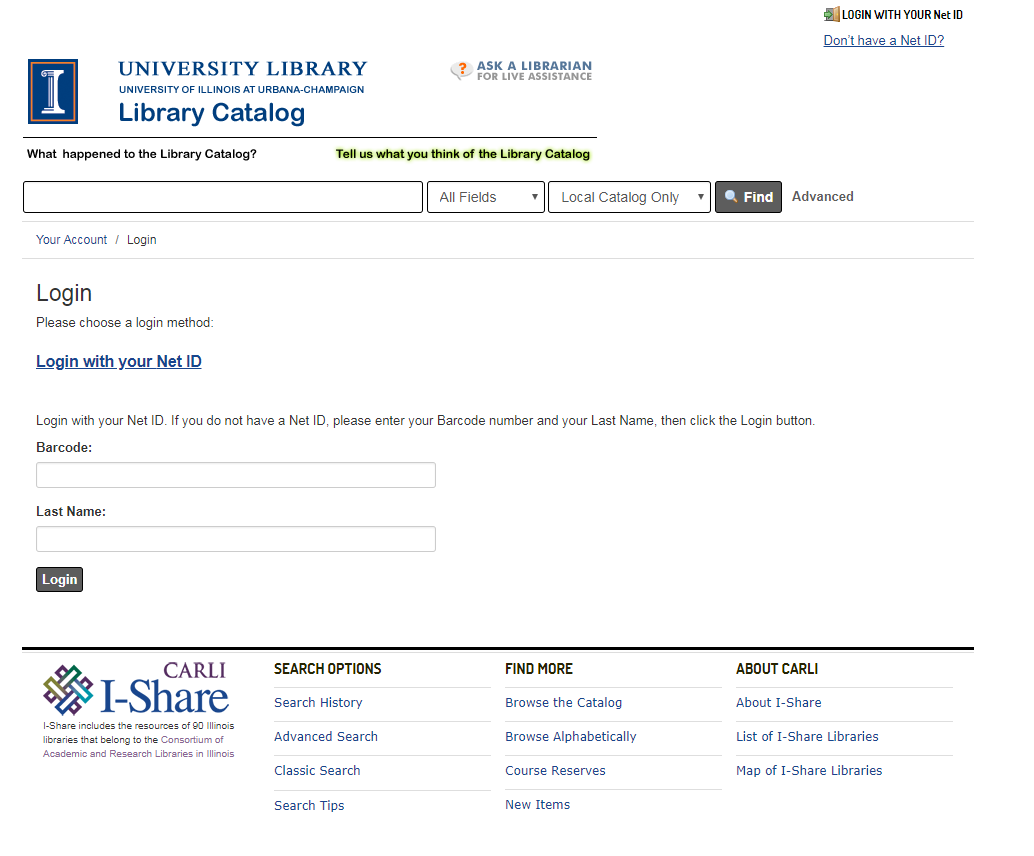
Task: Open Map of I-Share Libraries
Action: [x=809, y=770]
